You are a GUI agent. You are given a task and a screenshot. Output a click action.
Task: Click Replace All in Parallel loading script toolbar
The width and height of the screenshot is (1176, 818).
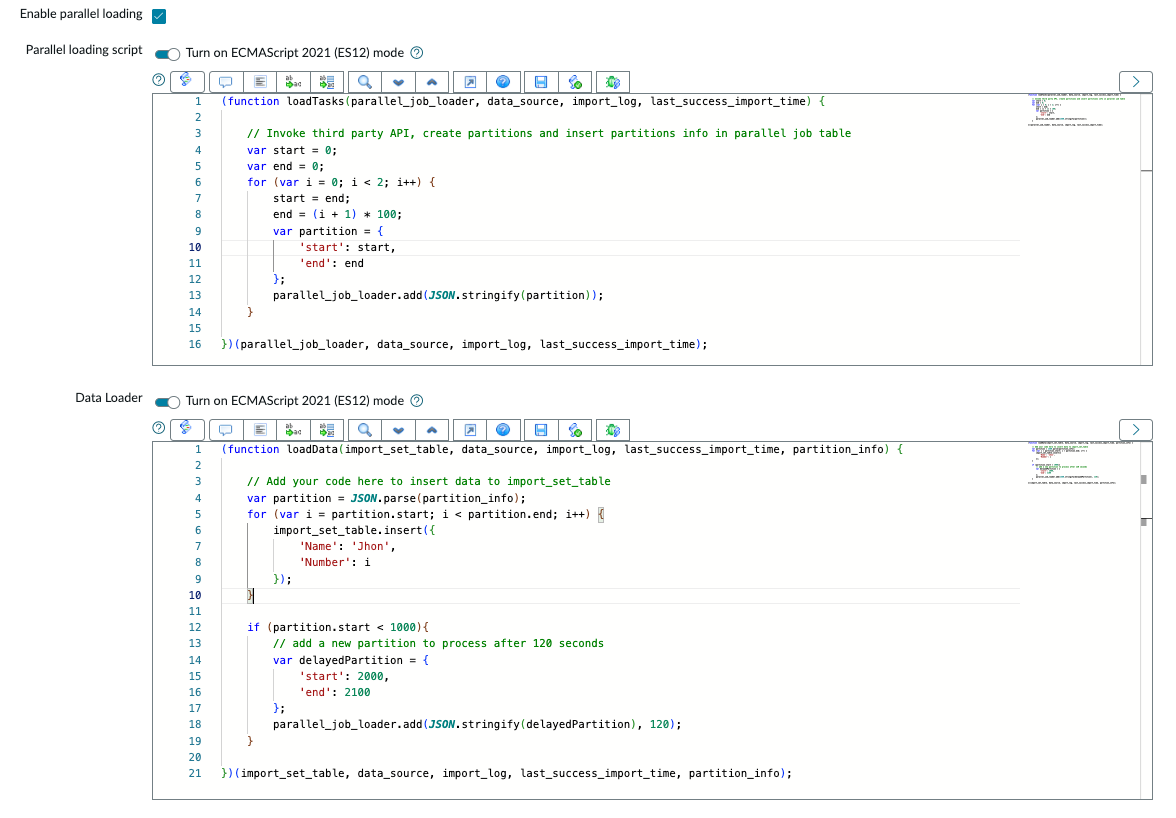tap(327, 82)
